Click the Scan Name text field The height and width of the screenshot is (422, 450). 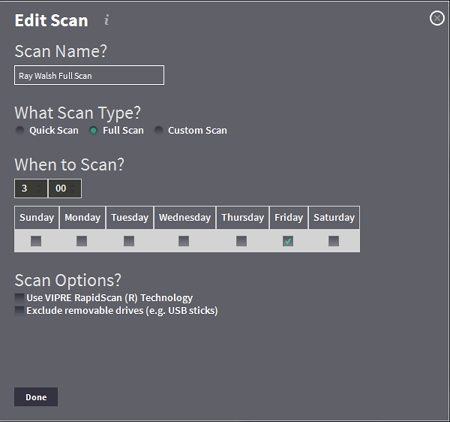coord(89,75)
